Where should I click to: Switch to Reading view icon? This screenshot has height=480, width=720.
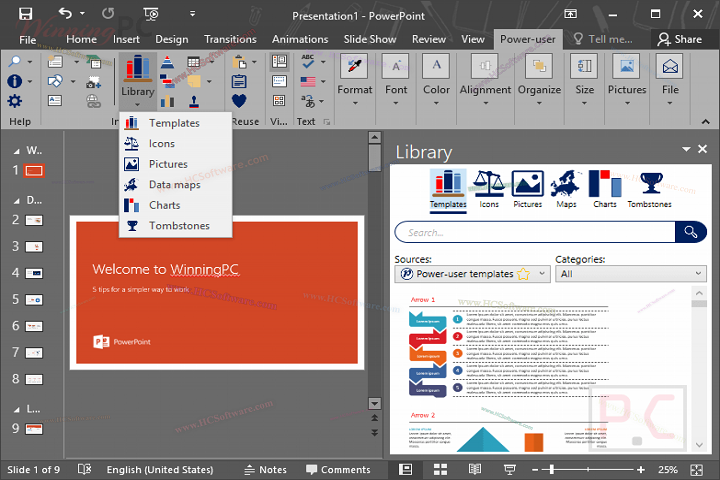pyautogui.click(x=475, y=469)
